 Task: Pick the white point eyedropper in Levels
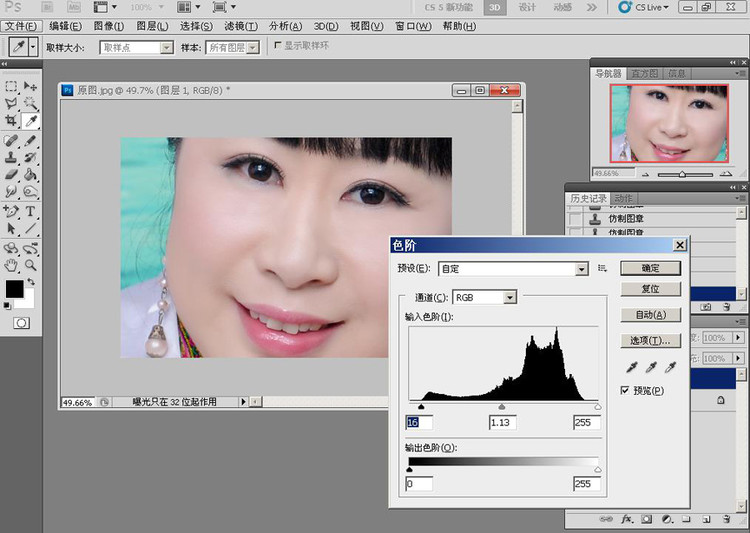point(670,367)
